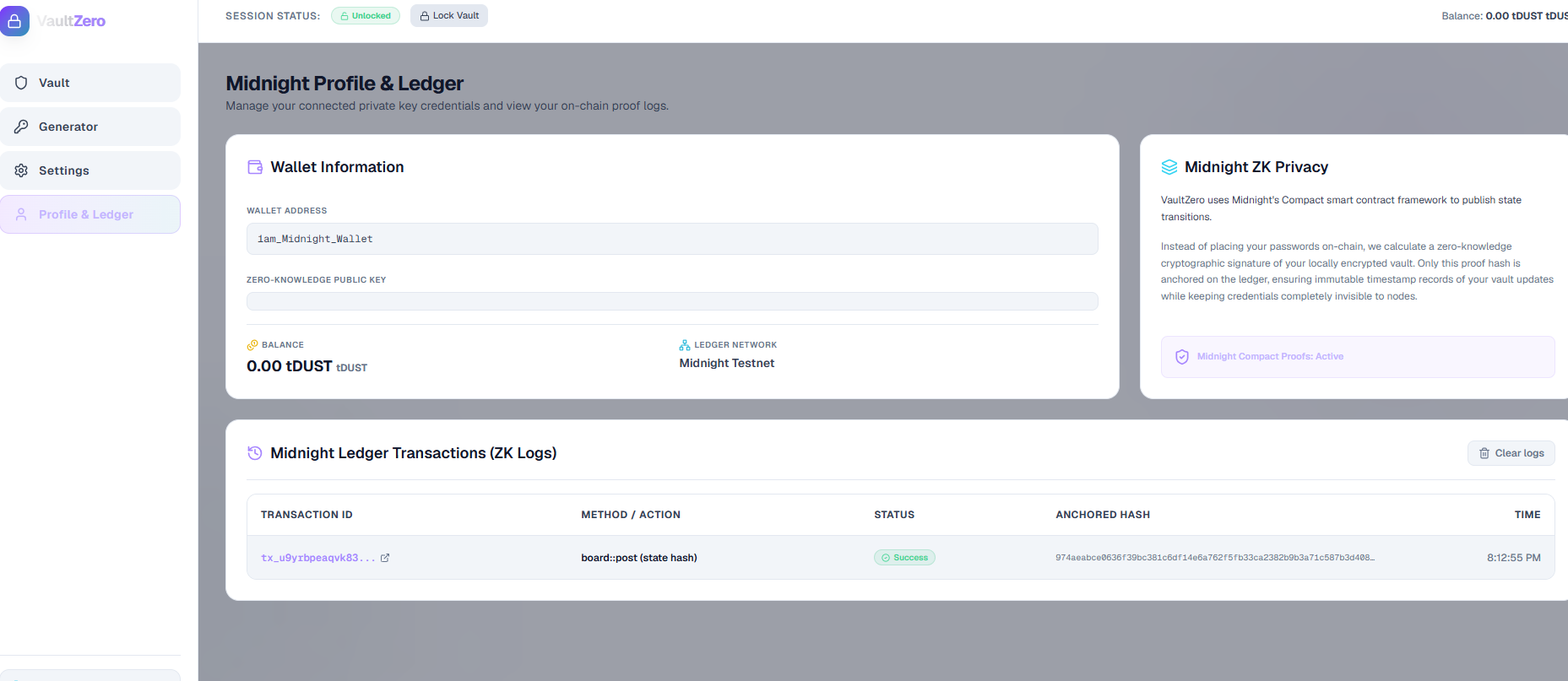This screenshot has height=681, width=1568.
Task: Click the wallet address field iam_Midnight_Wallet
Action: coord(672,239)
